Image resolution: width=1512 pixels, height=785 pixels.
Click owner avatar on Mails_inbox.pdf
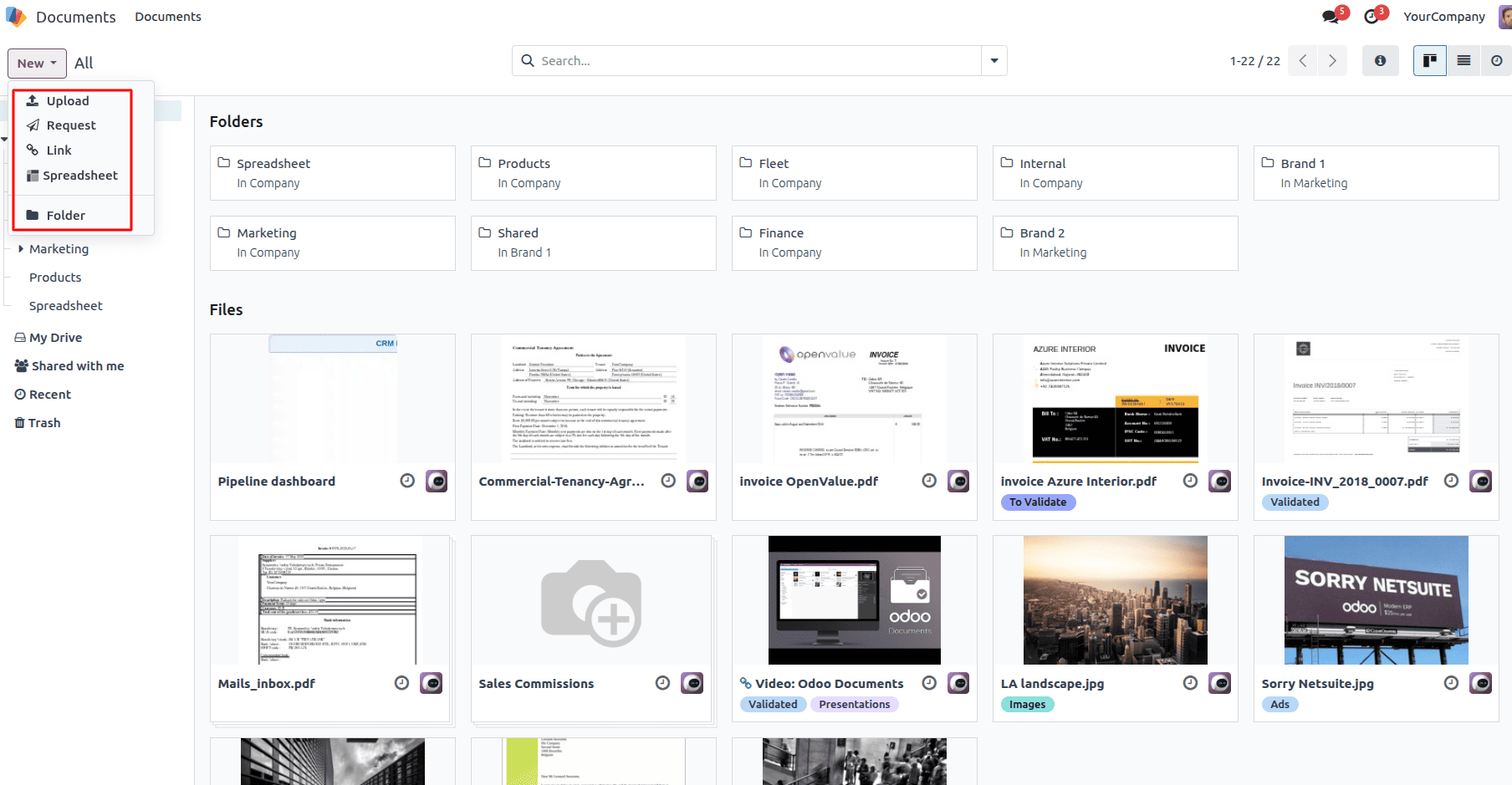pos(431,684)
